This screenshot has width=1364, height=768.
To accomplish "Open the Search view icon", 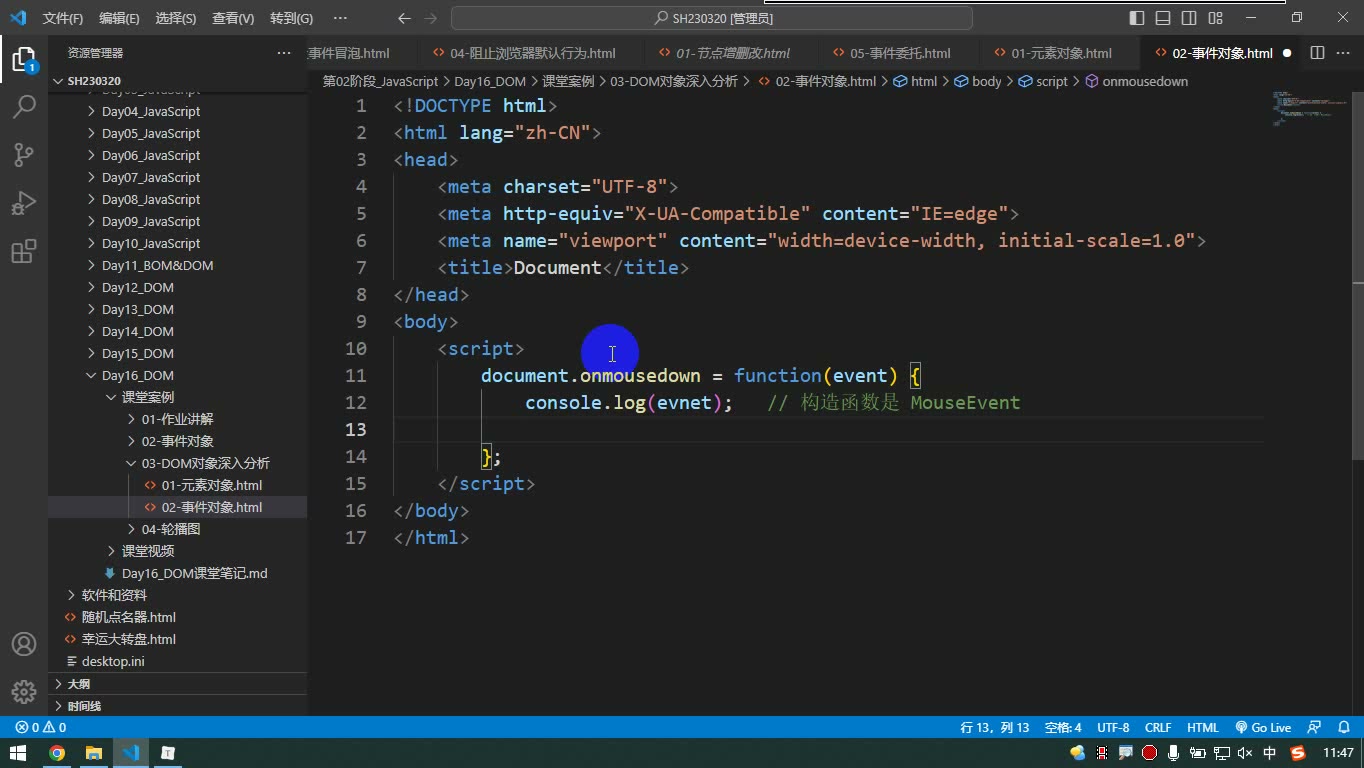I will [x=23, y=107].
